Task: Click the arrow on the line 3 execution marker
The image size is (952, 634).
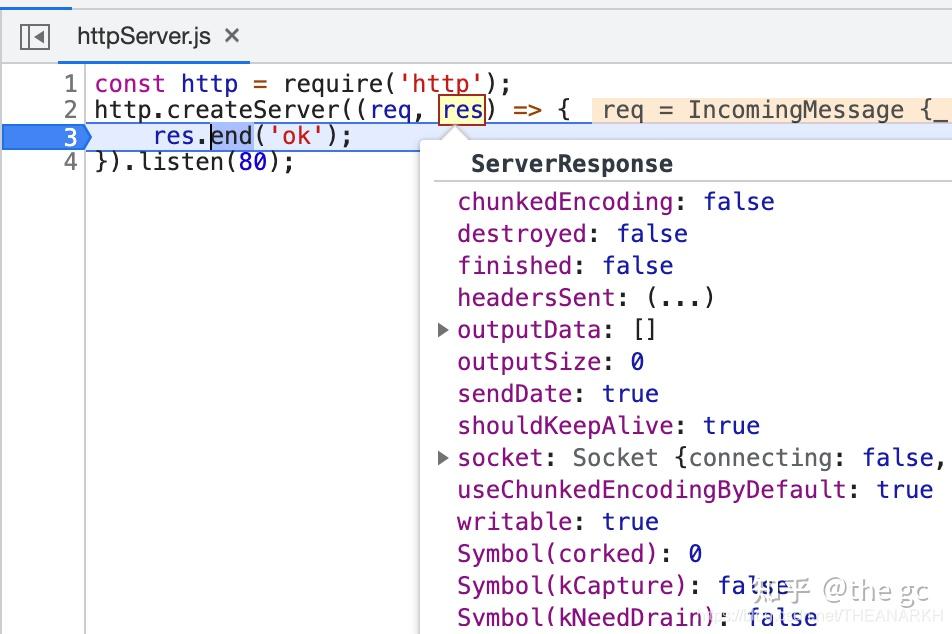Action: 86,137
